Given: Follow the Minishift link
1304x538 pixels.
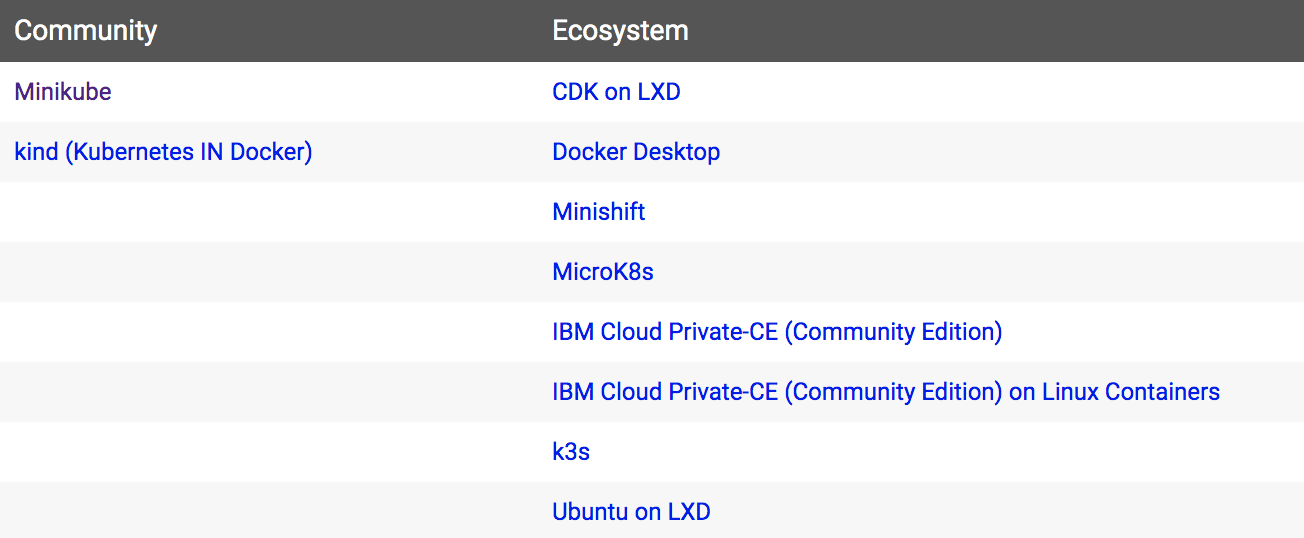Looking at the screenshot, I should pos(599,212).
